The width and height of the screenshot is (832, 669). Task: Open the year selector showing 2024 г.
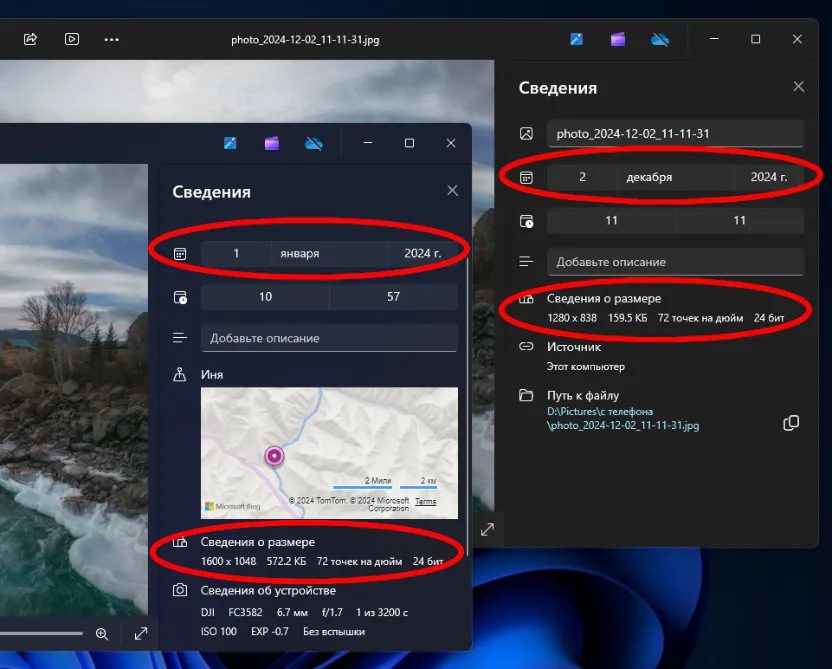click(772, 175)
